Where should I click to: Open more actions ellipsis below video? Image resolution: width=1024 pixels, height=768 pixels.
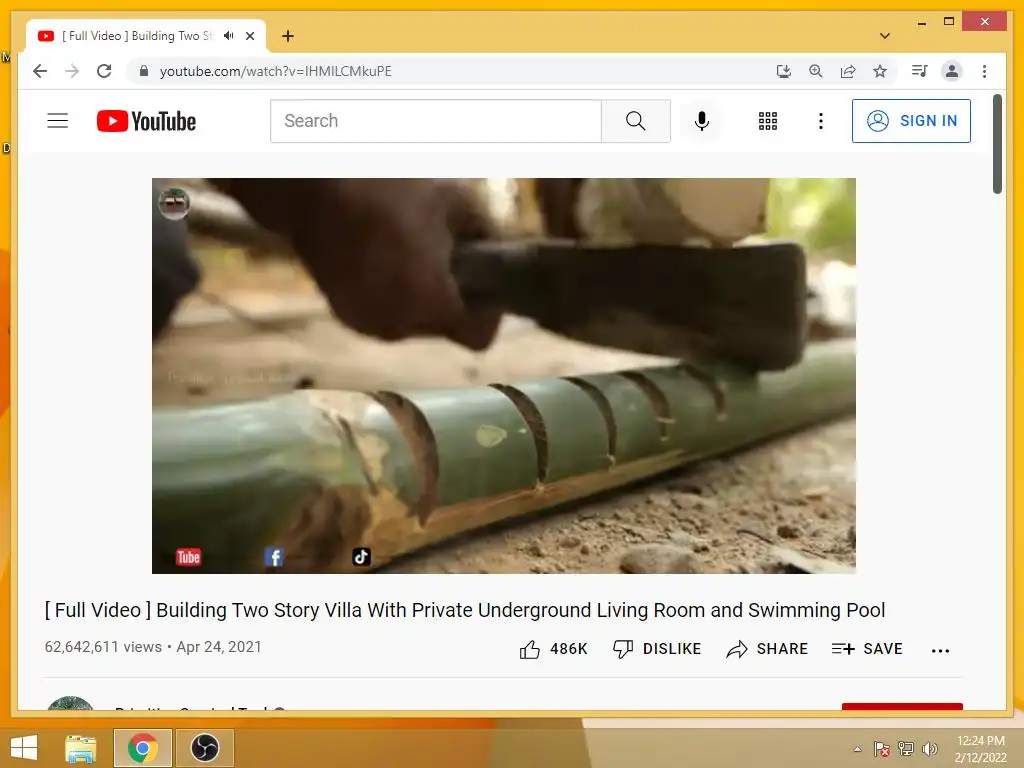pyautogui.click(x=940, y=650)
